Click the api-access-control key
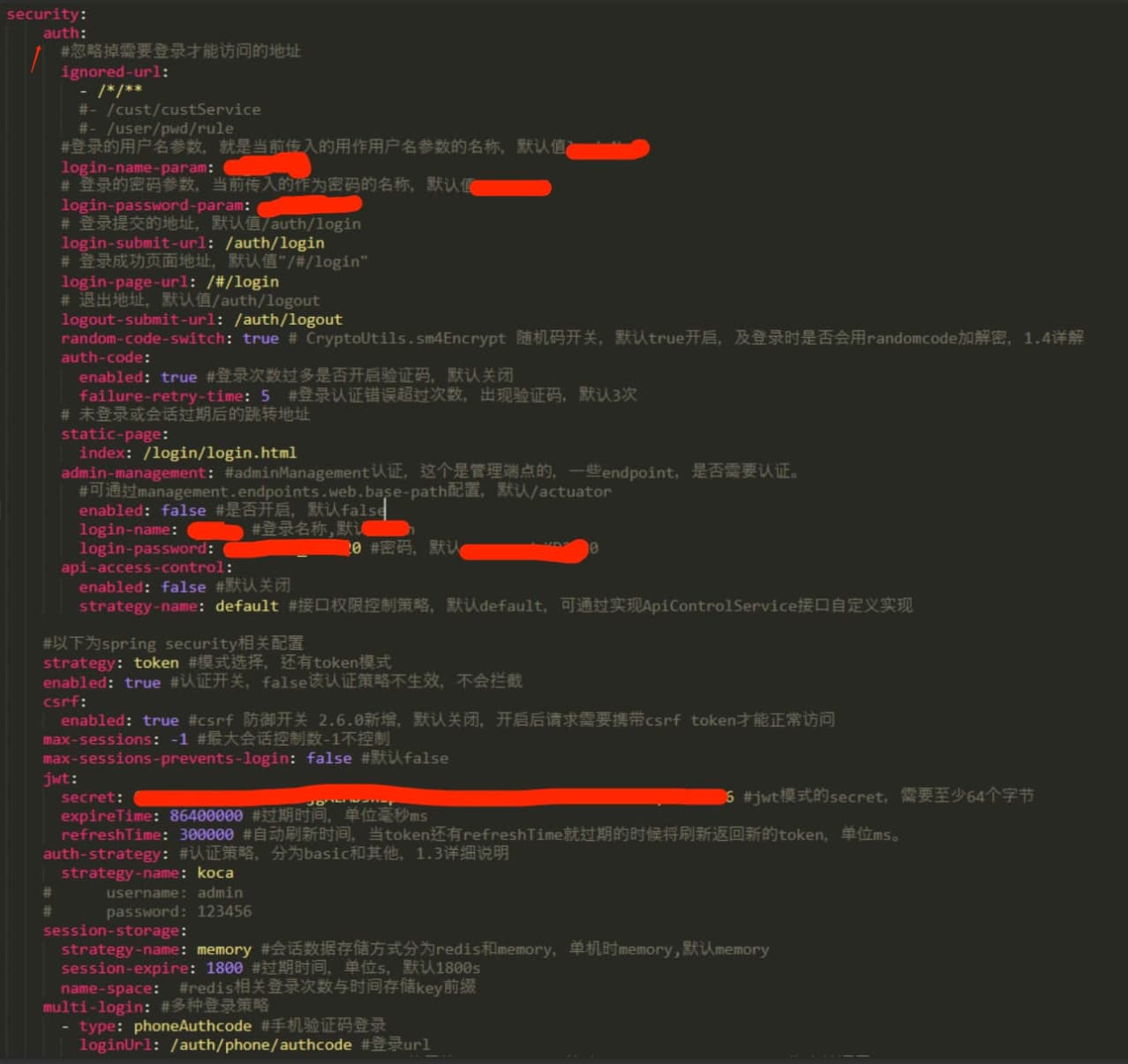The image size is (1128, 1064). 142,567
